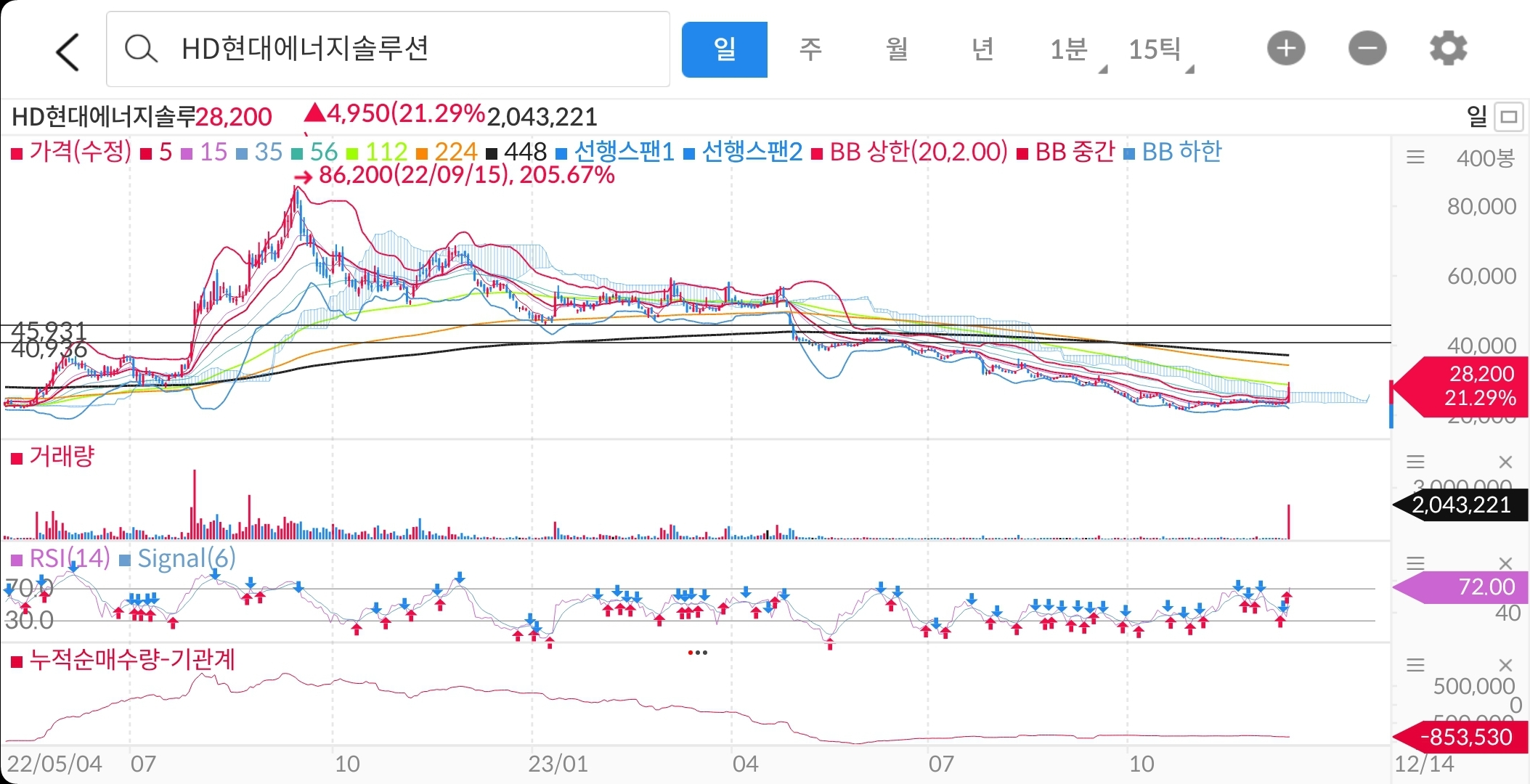Click the RSI(14) indicator label
Screen dimensions: 1530x784
point(60,558)
